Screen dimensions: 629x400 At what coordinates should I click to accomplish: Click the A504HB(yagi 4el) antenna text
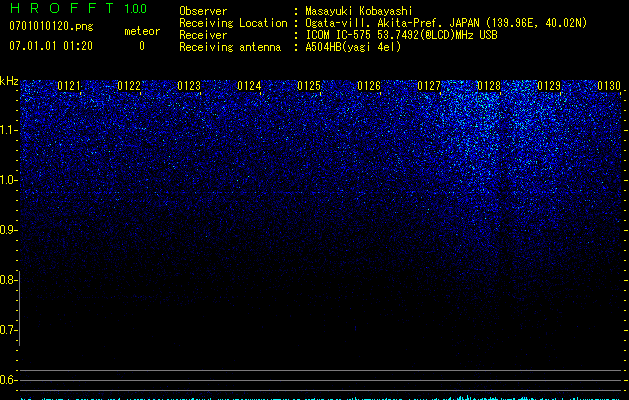coord(353,47)
